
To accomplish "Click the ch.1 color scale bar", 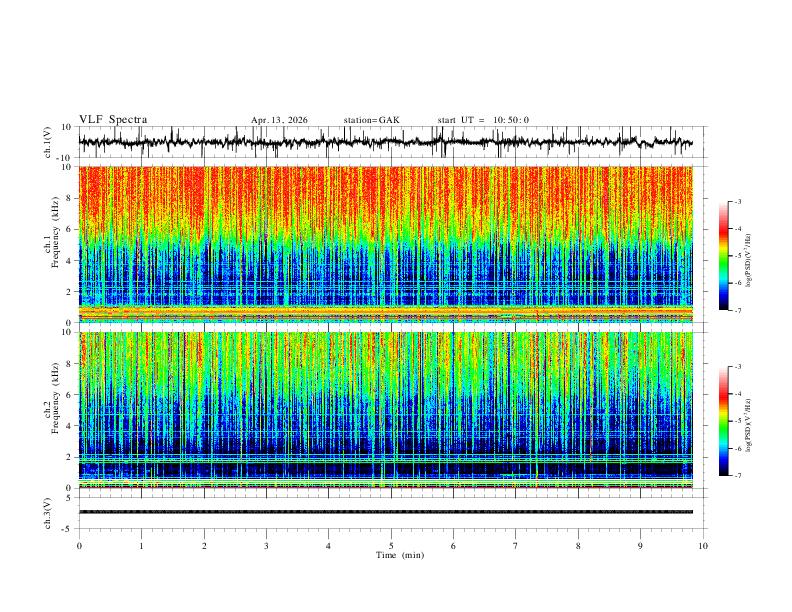I will coord(723,256).
